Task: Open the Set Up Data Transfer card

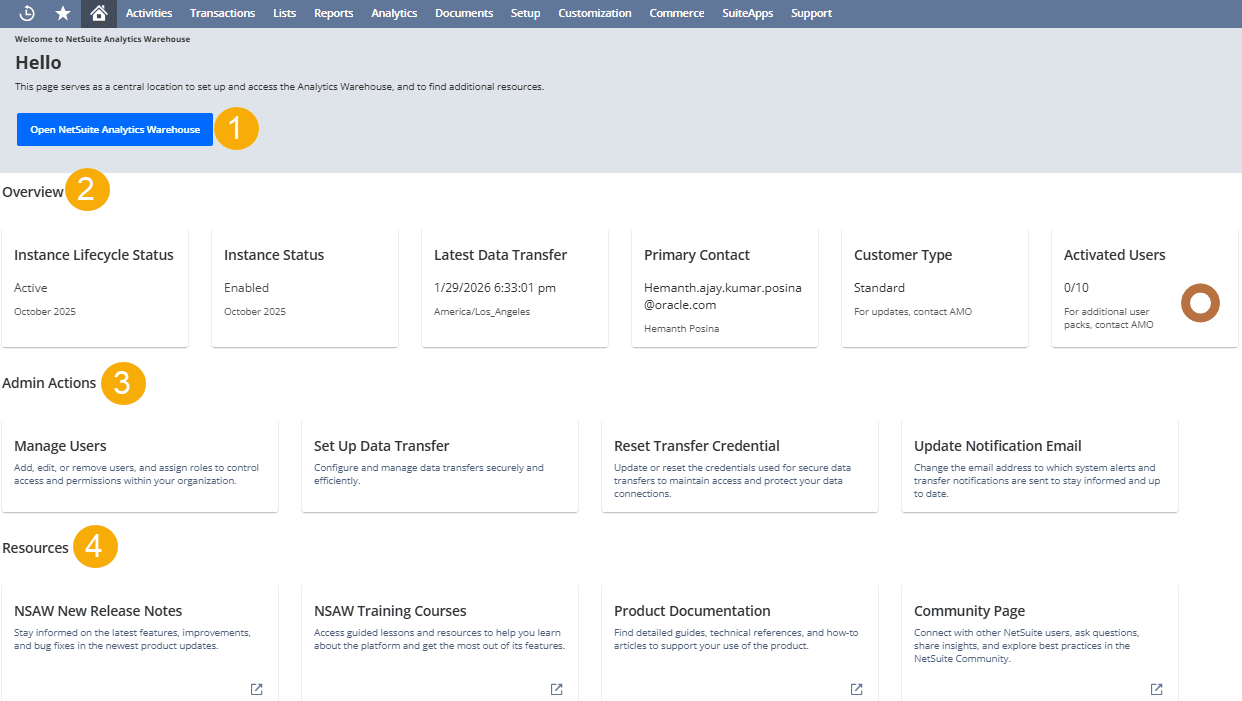Action: click(x=440, y=465)
